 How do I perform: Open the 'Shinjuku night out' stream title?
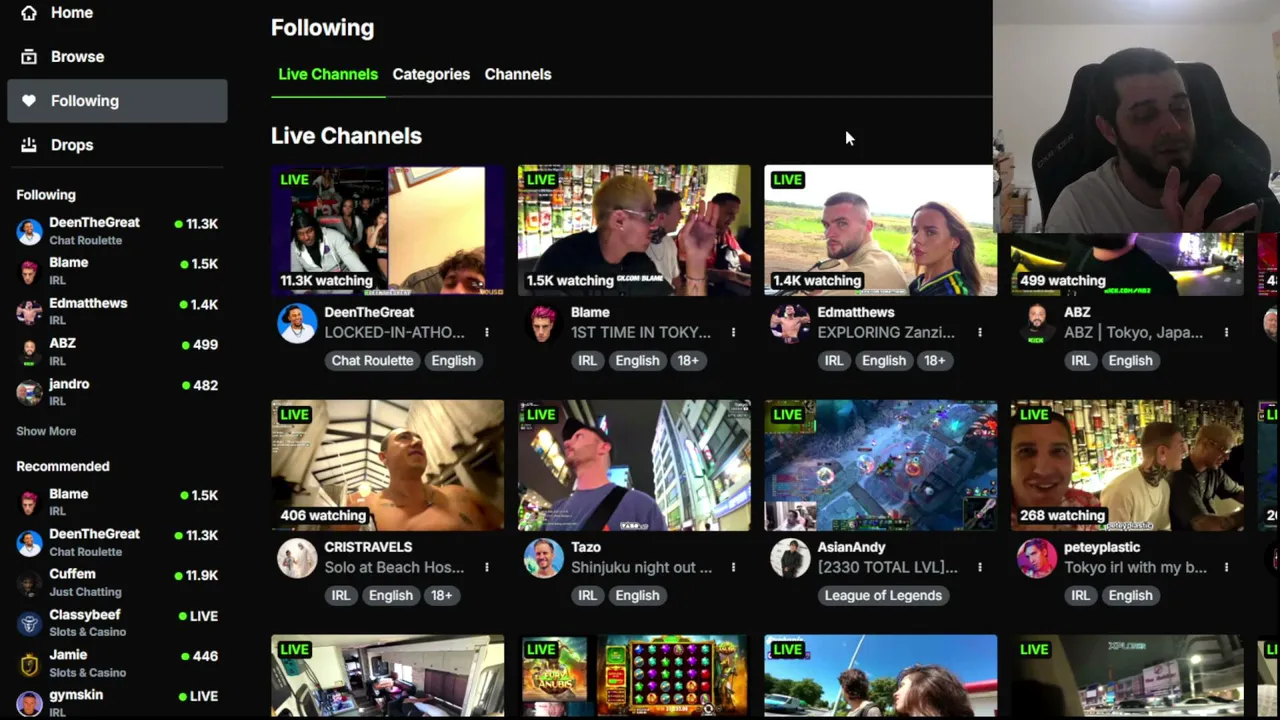(641, 567)
